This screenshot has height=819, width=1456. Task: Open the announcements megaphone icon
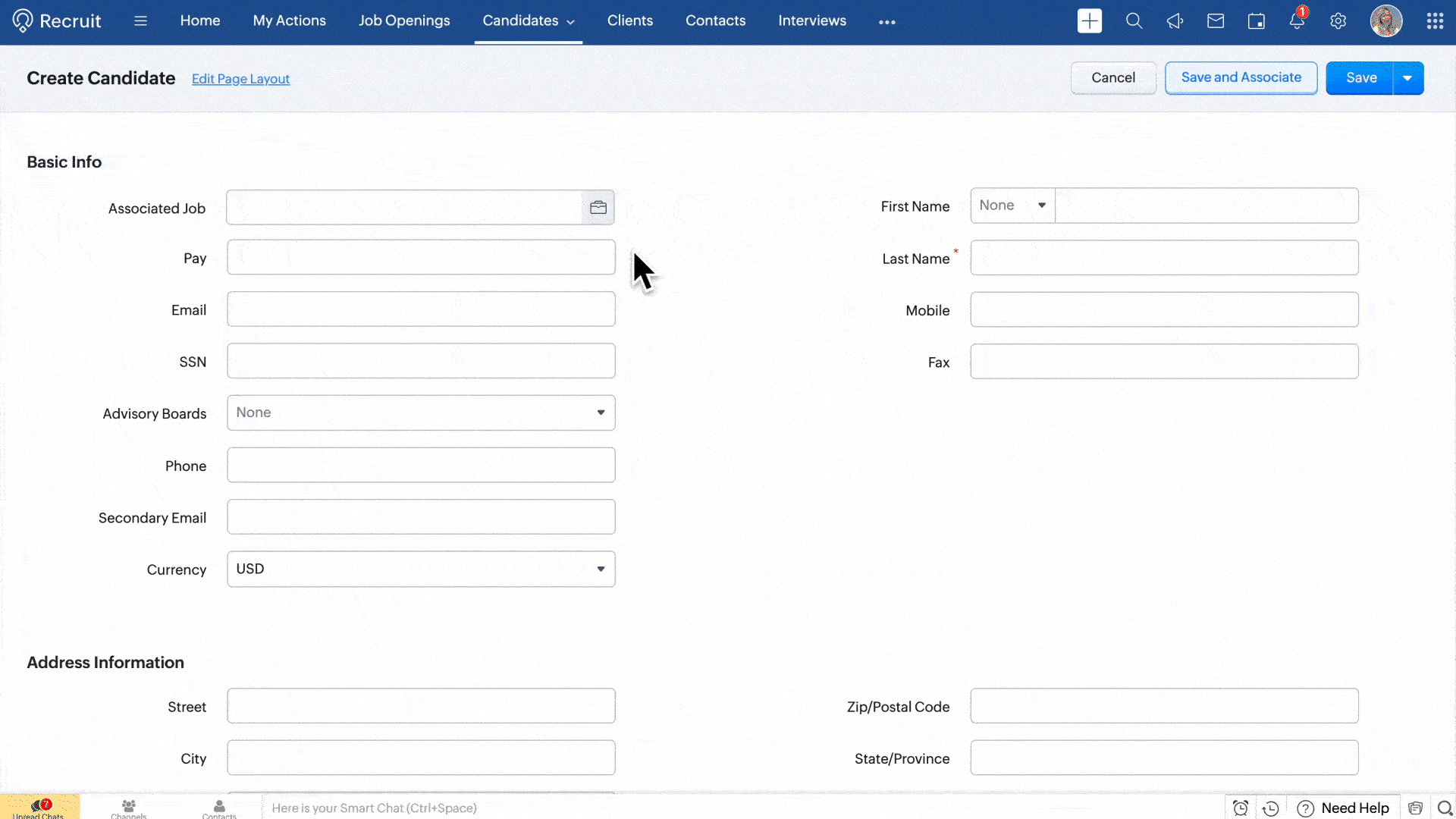(x=1175, y=21)
